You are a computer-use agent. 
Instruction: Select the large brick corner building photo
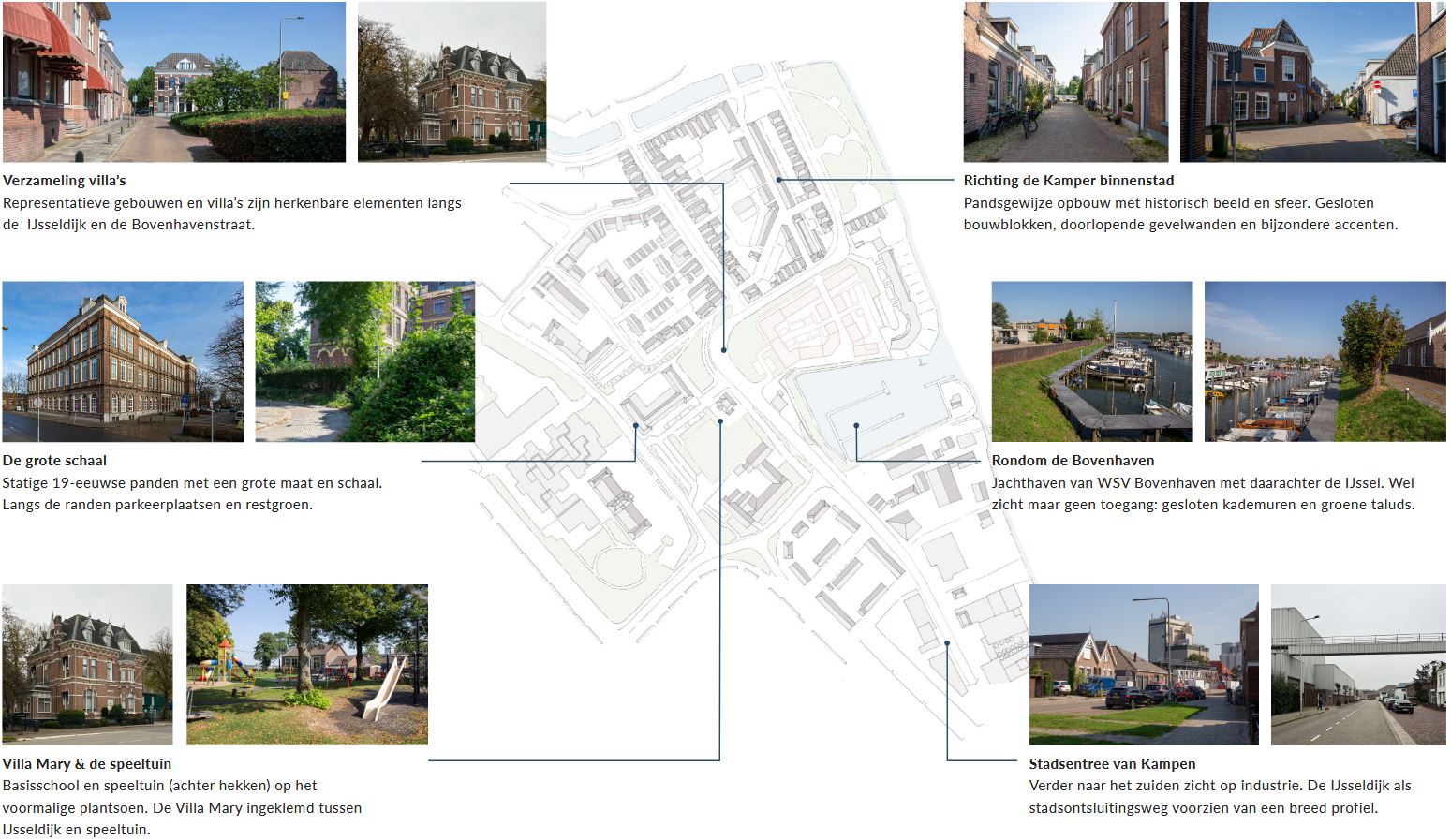tap(123, 361)
